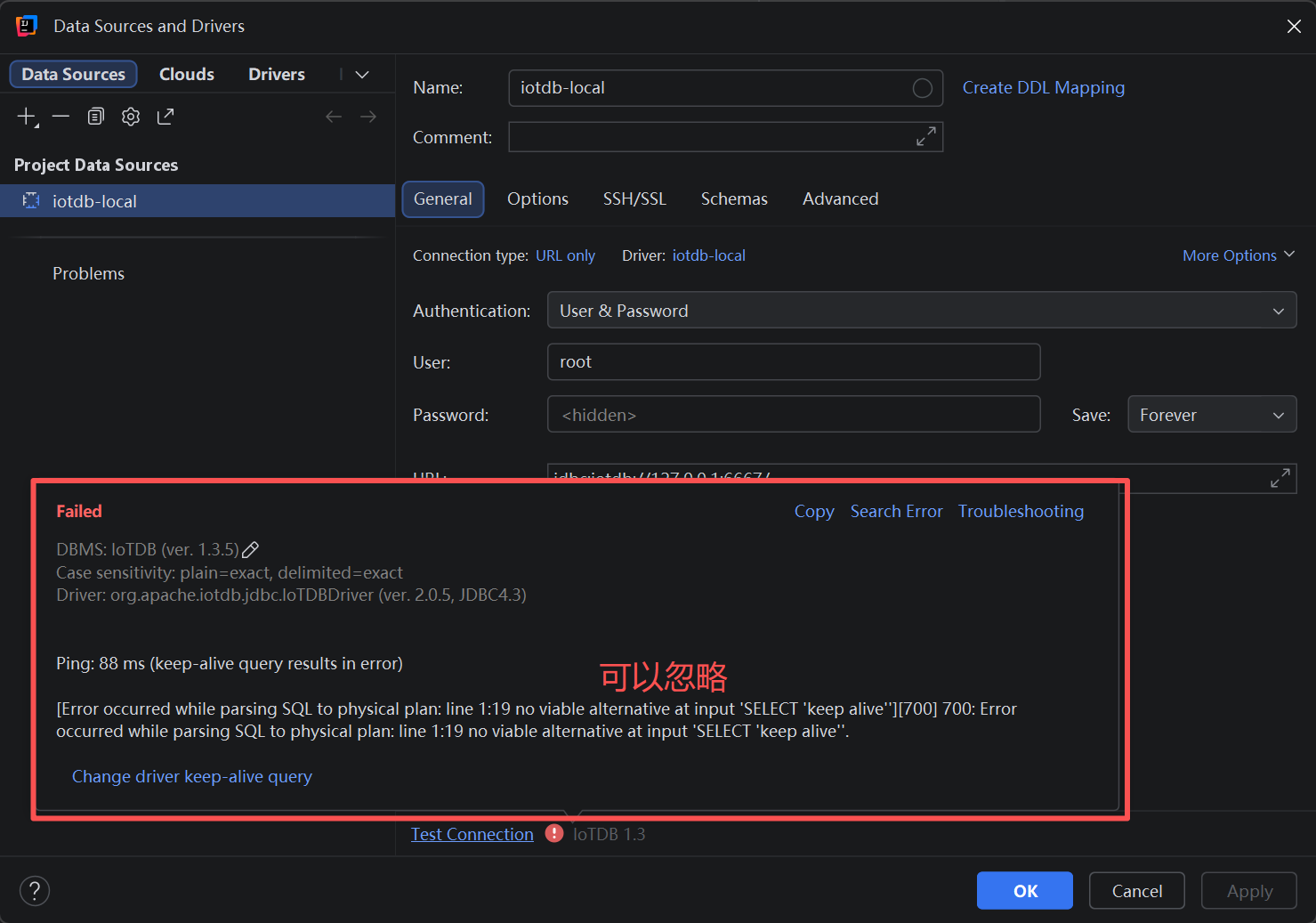
Task: Duplicate the data source with the copy icon
Action: pos(96,117)
